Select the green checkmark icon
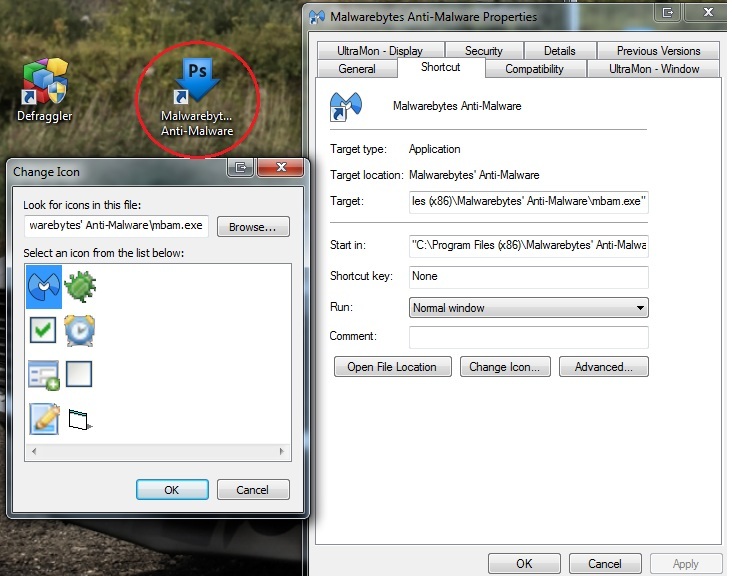The width and height of the screenshot is (732, 576). point(43,330)
